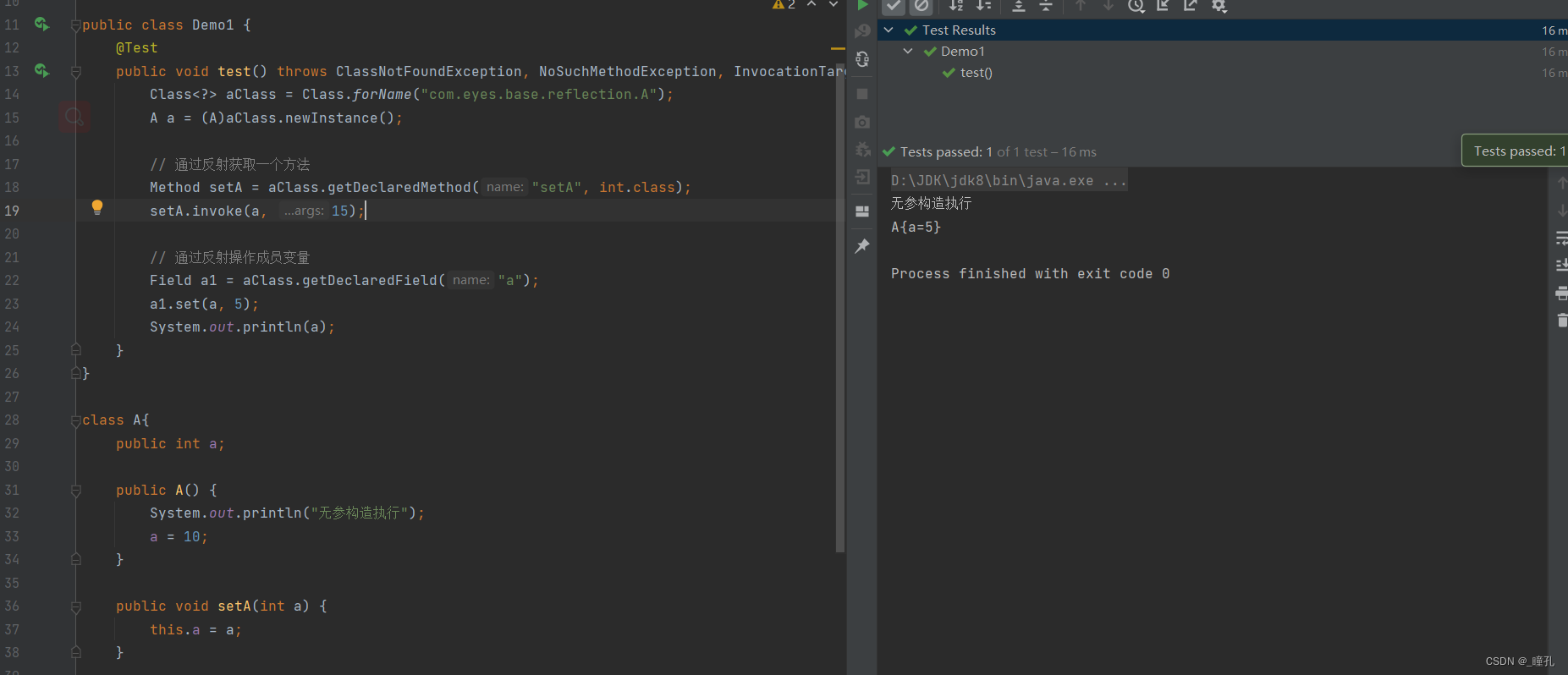
Task: Select test() row in test tree
Action: point(1223,73)
